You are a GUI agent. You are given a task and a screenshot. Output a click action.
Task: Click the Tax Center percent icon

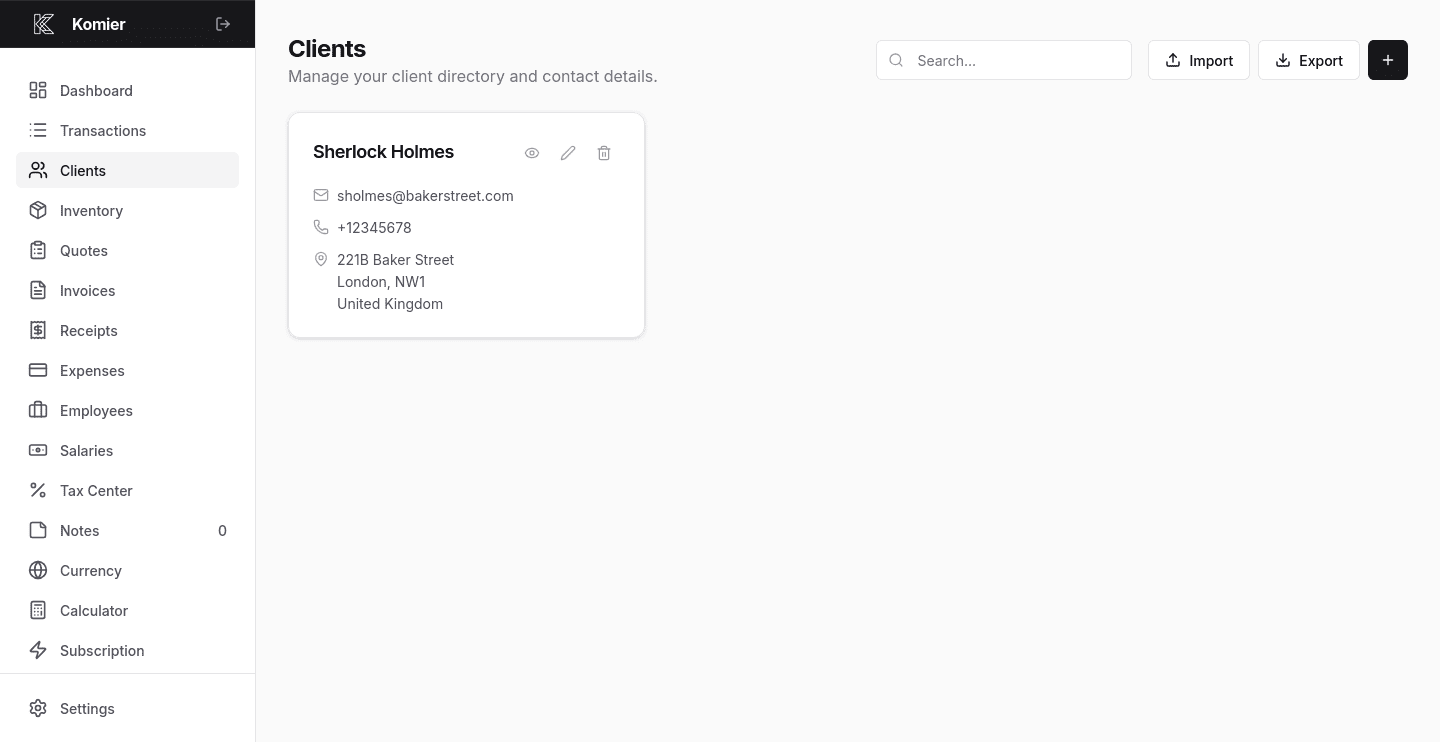38,490
